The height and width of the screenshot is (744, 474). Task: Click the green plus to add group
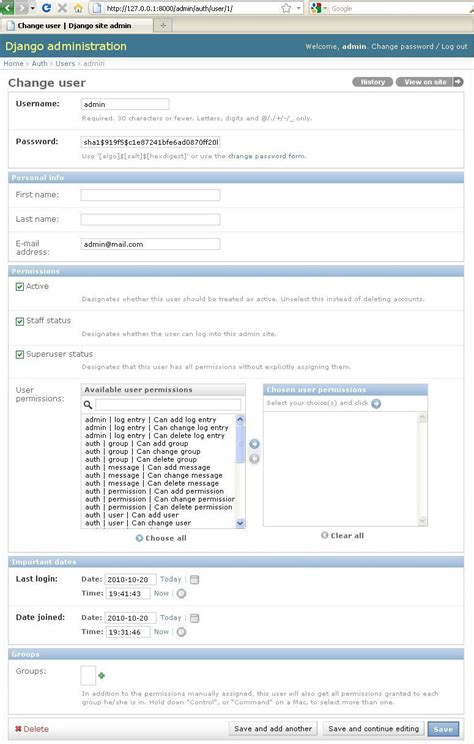(101, 675)
